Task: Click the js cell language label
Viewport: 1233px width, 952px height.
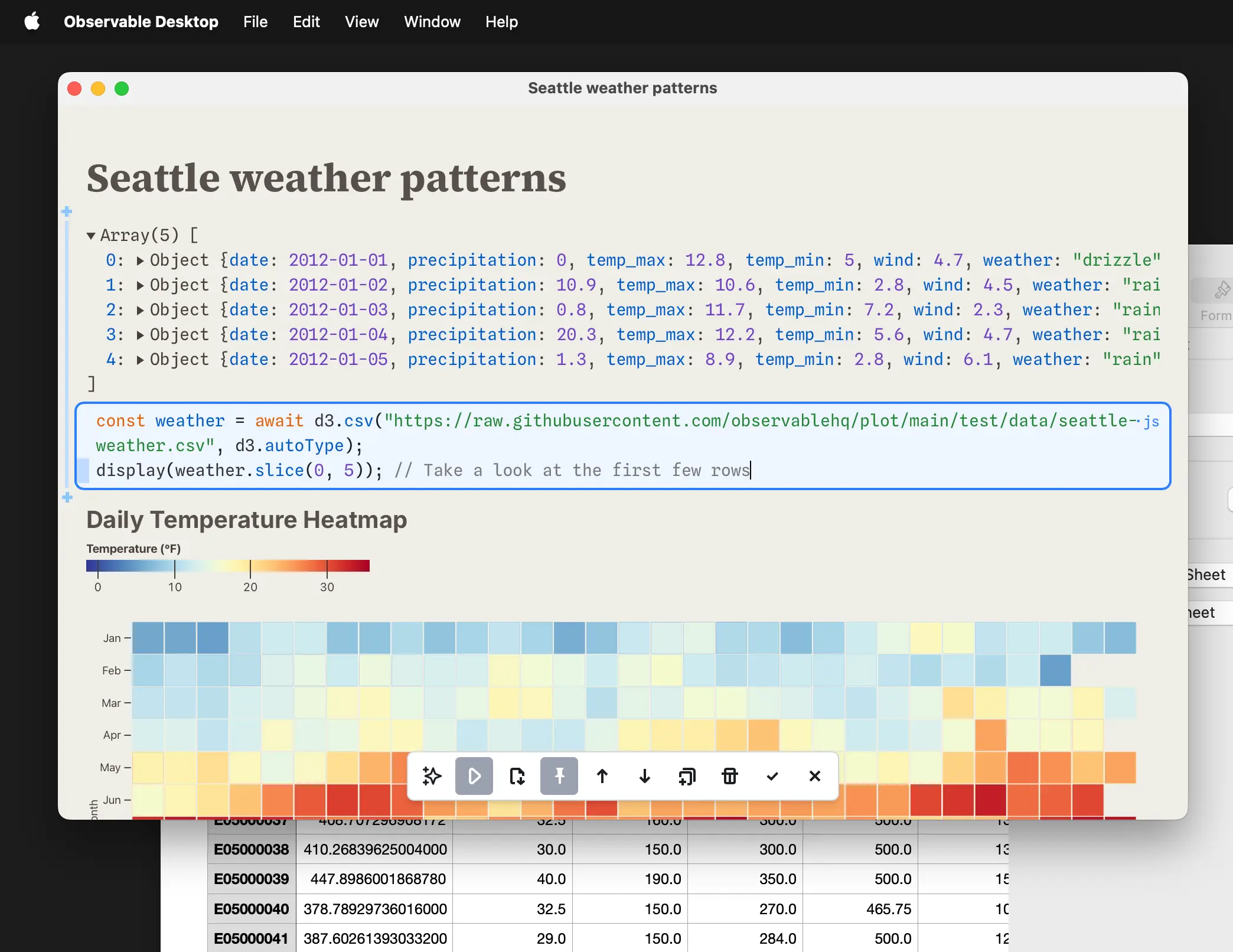Action: pos(1151,422)
